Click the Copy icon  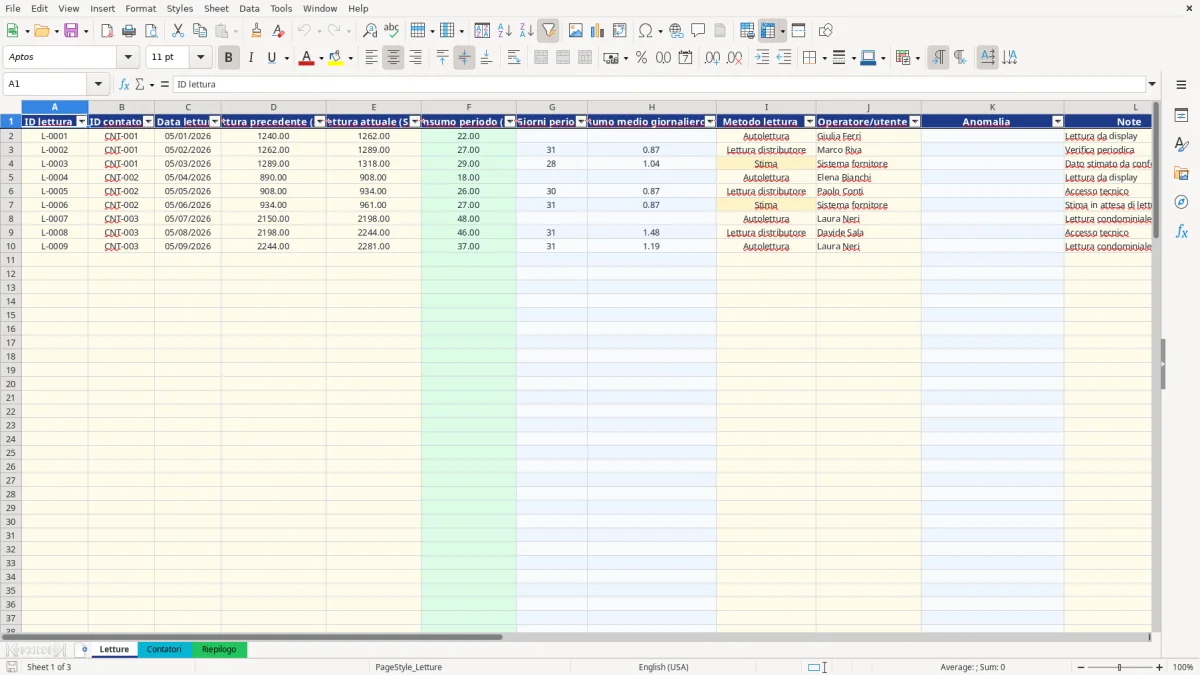coord(200,31)
